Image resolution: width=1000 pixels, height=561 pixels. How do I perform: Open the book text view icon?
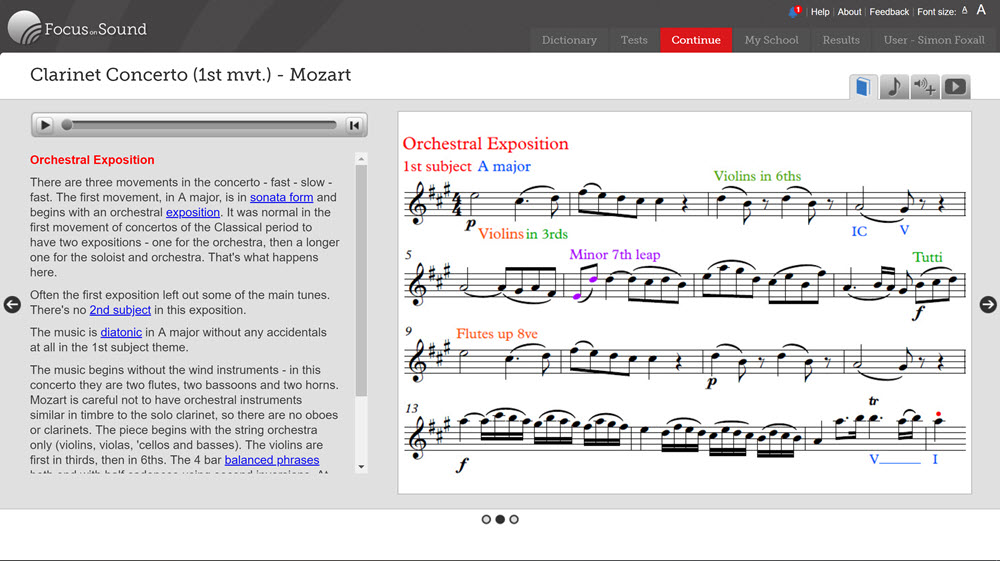tap(863, 87)
